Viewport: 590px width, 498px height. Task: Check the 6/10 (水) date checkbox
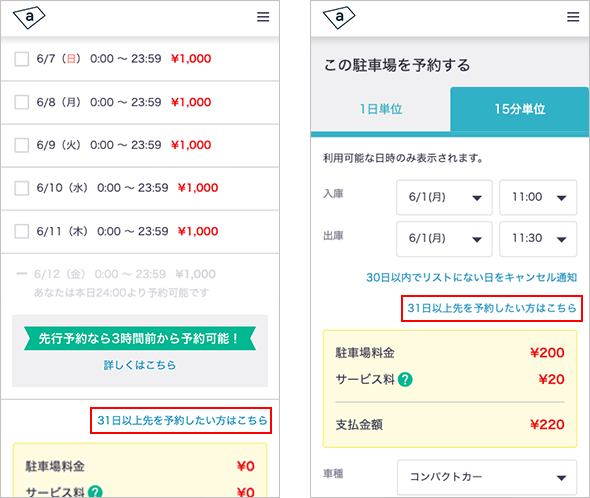point(21,188)
